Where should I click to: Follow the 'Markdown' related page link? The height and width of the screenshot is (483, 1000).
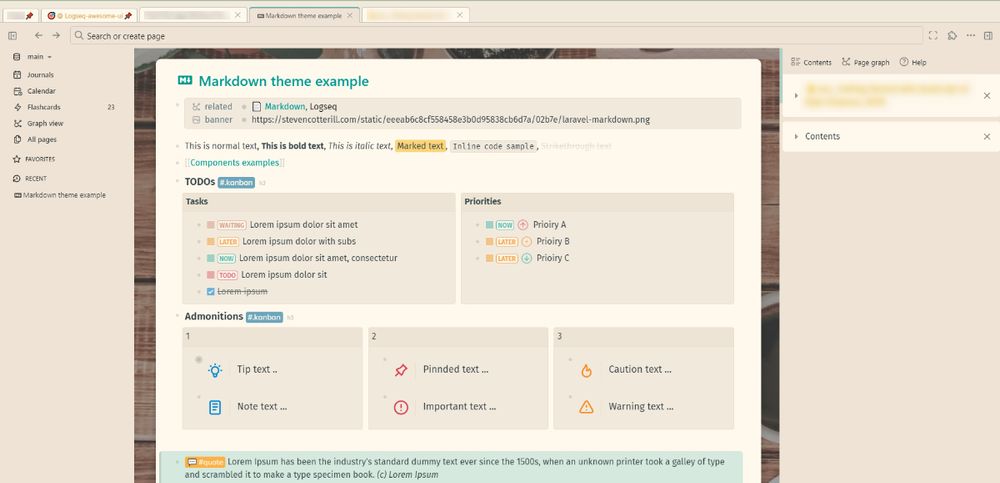point(284,106)
